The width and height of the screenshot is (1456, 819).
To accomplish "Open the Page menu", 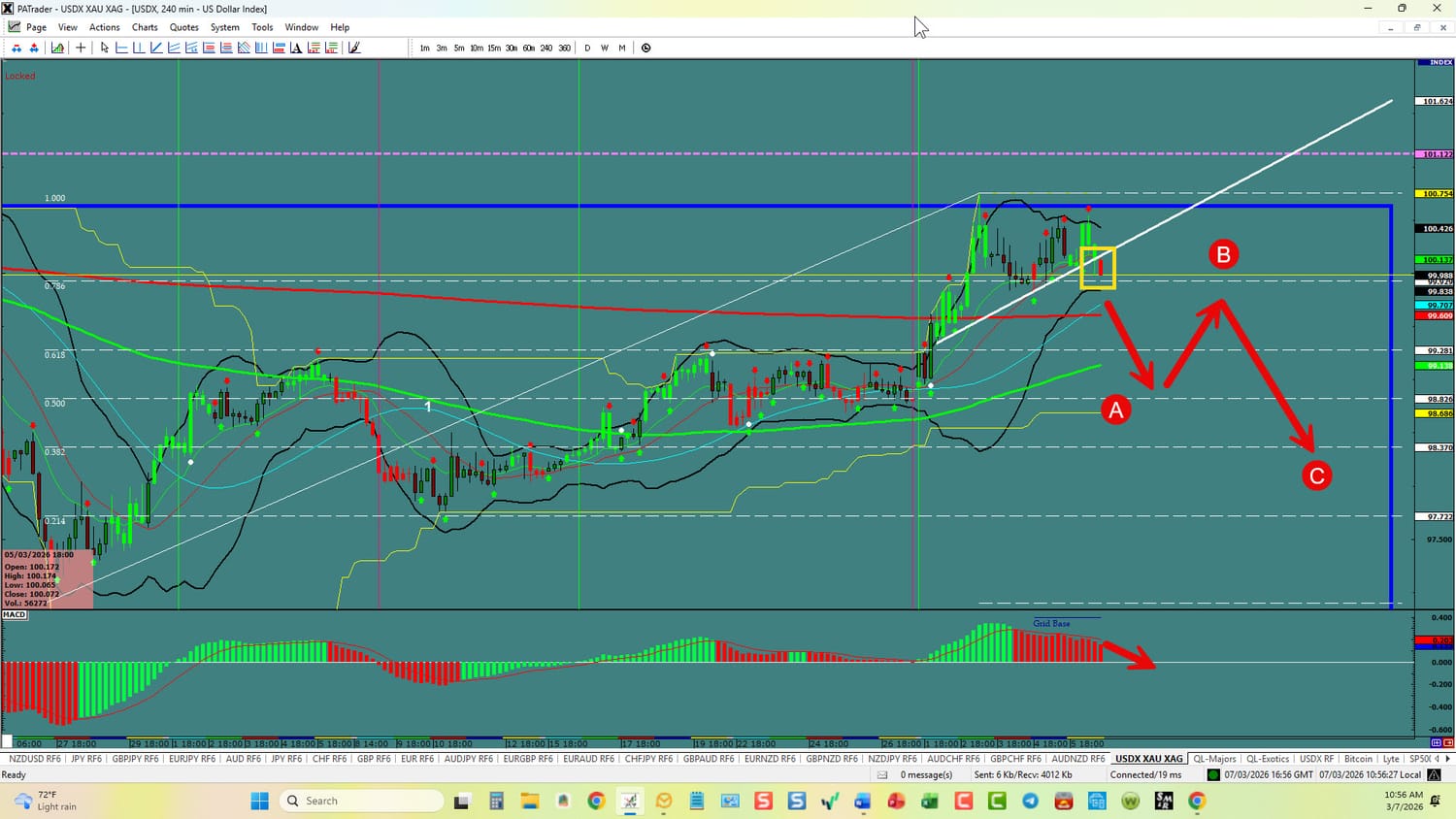I will tap(36, 27).
